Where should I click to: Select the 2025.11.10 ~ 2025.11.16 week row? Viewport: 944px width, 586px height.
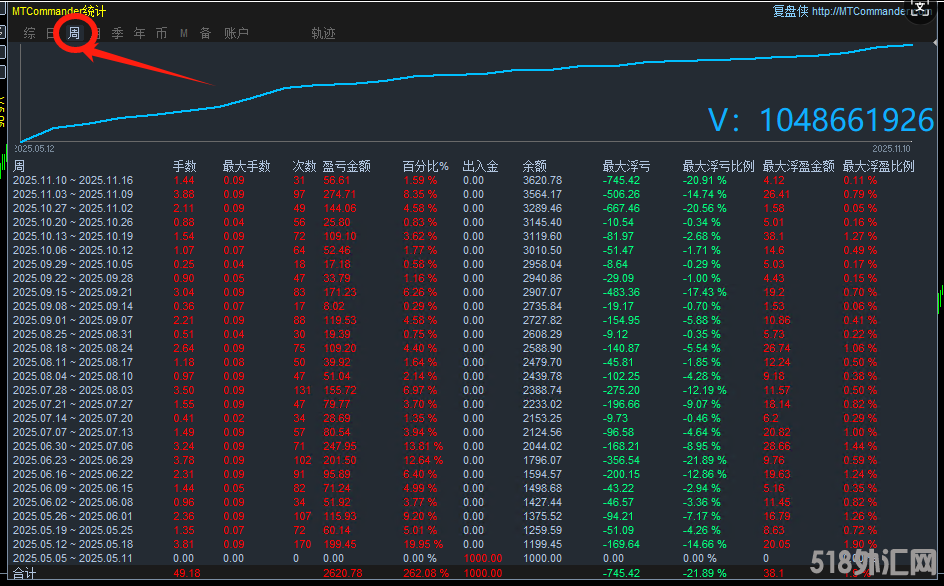[73, 181]
